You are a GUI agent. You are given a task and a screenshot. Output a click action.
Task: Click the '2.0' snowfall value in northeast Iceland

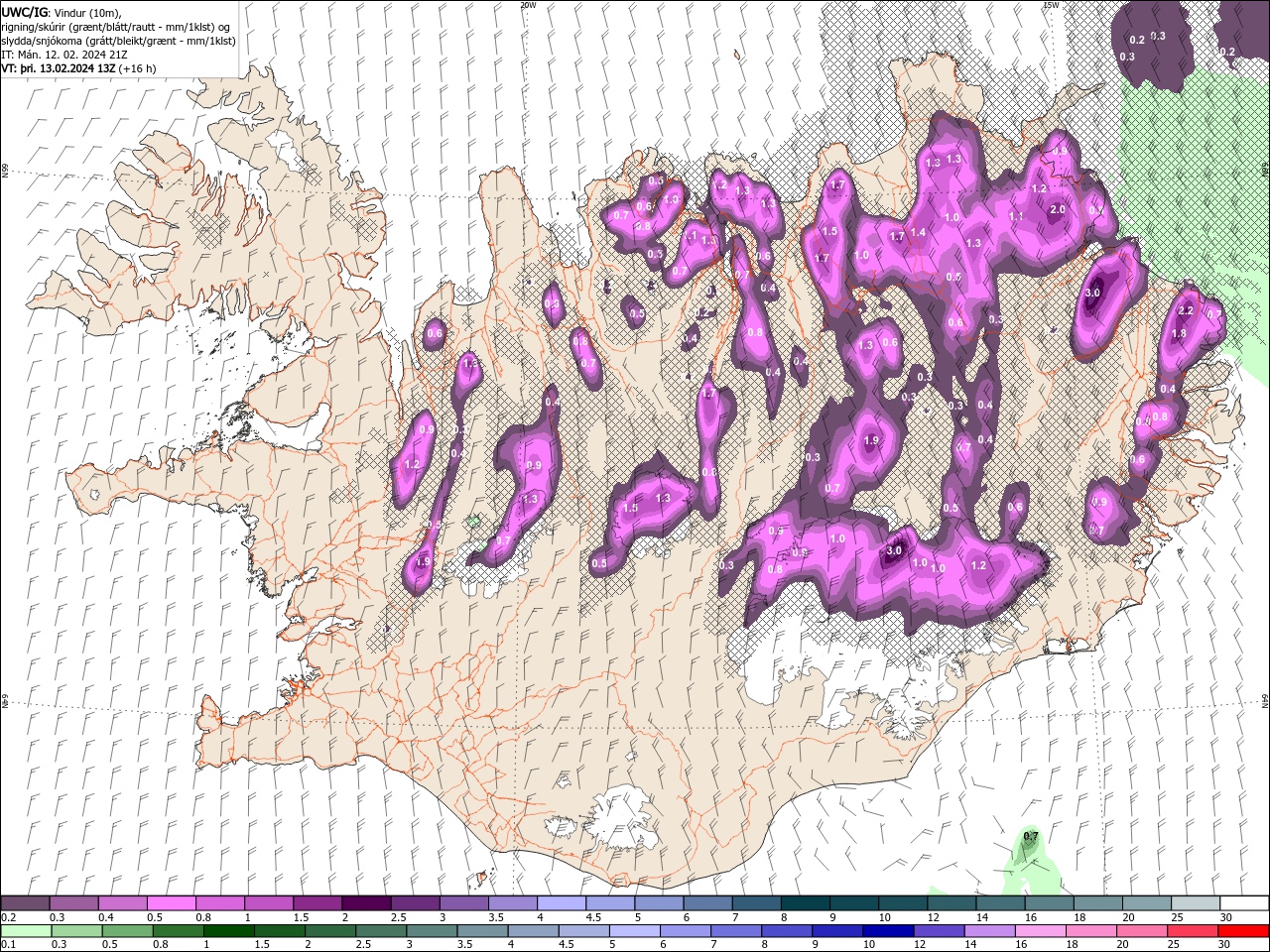coord(1058,209)
